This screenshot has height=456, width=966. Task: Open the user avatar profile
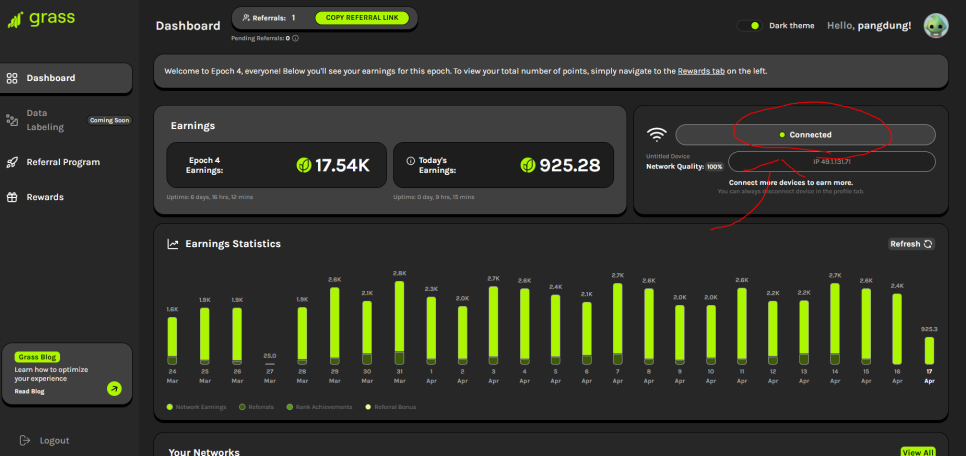pos(935,26)
